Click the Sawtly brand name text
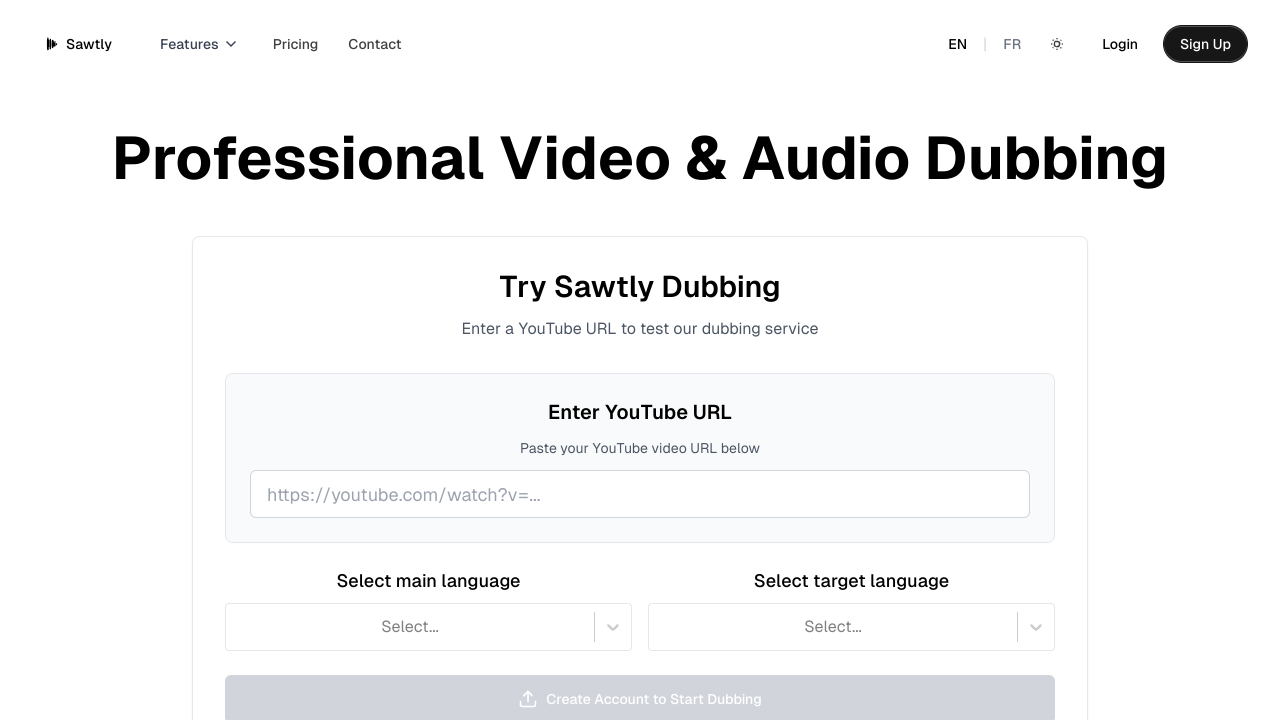This screenshot has width=1280, height=720. [89, 44]
